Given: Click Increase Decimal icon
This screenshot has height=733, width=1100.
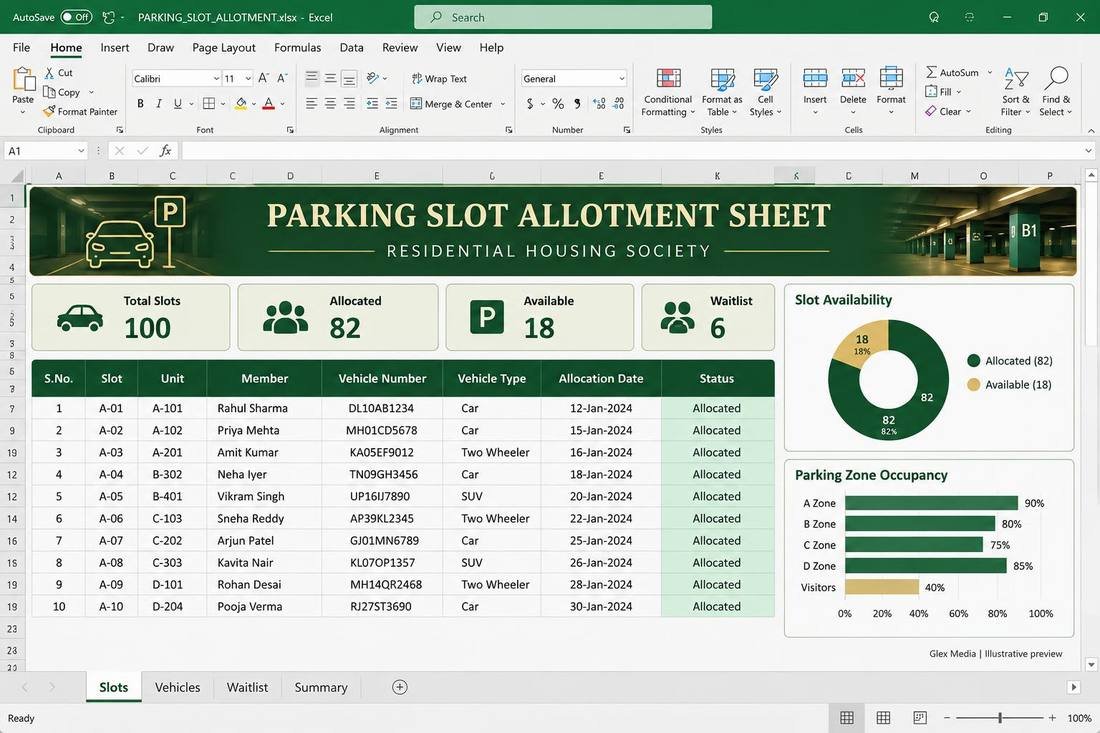Looking at the screenshot, I should pos(599,104).
